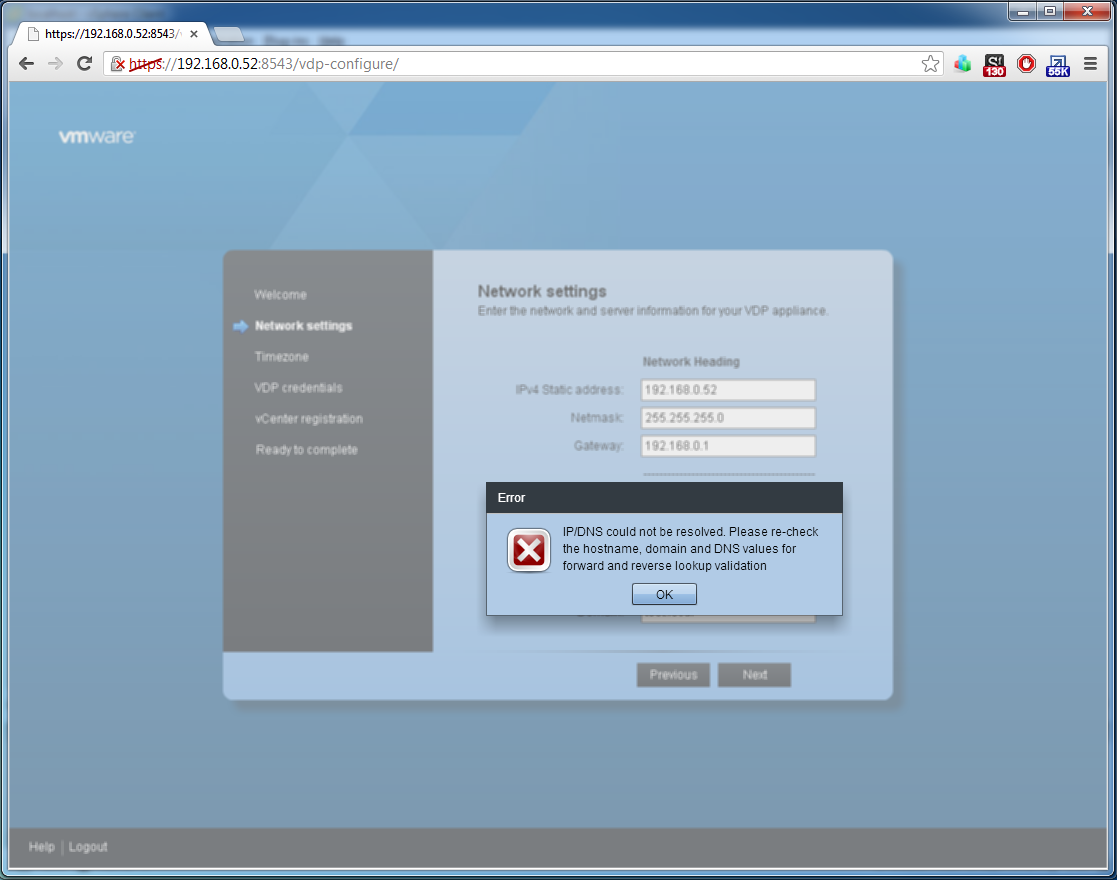Open the blue extension showing 55K badge

click(1058, 66)
